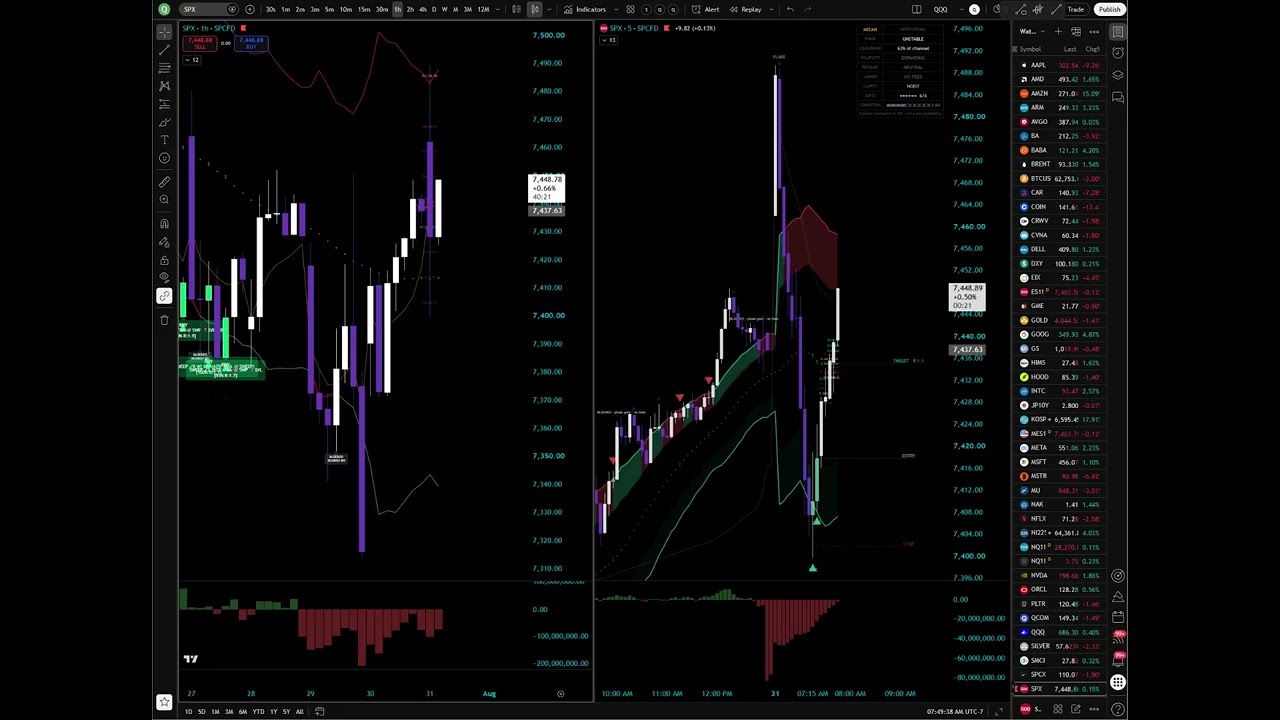Image resolution: width=1280 pixels, height=720 pixels.
Task: Add a symbol to the watchlist
Action: tap(1058, 31)
